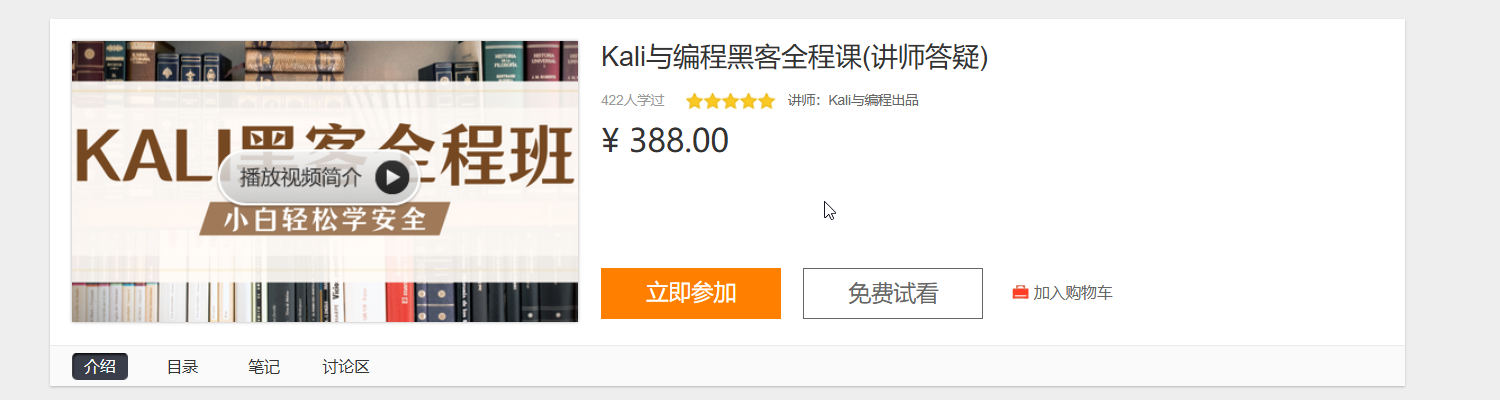Image resolution: width=1500 pixels, height=400 pixels.
Task: Click the 422人学过 learner count
Action: tap(633, 100)
